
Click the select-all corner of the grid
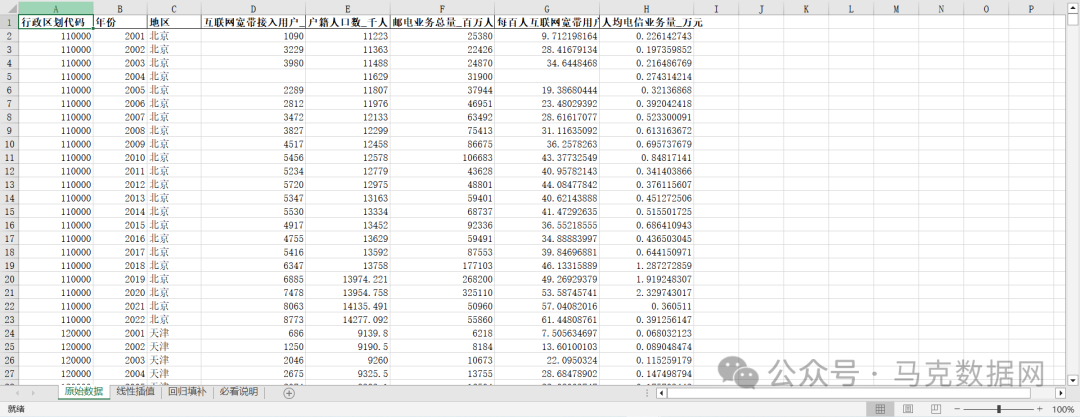(x=9, y=9)
